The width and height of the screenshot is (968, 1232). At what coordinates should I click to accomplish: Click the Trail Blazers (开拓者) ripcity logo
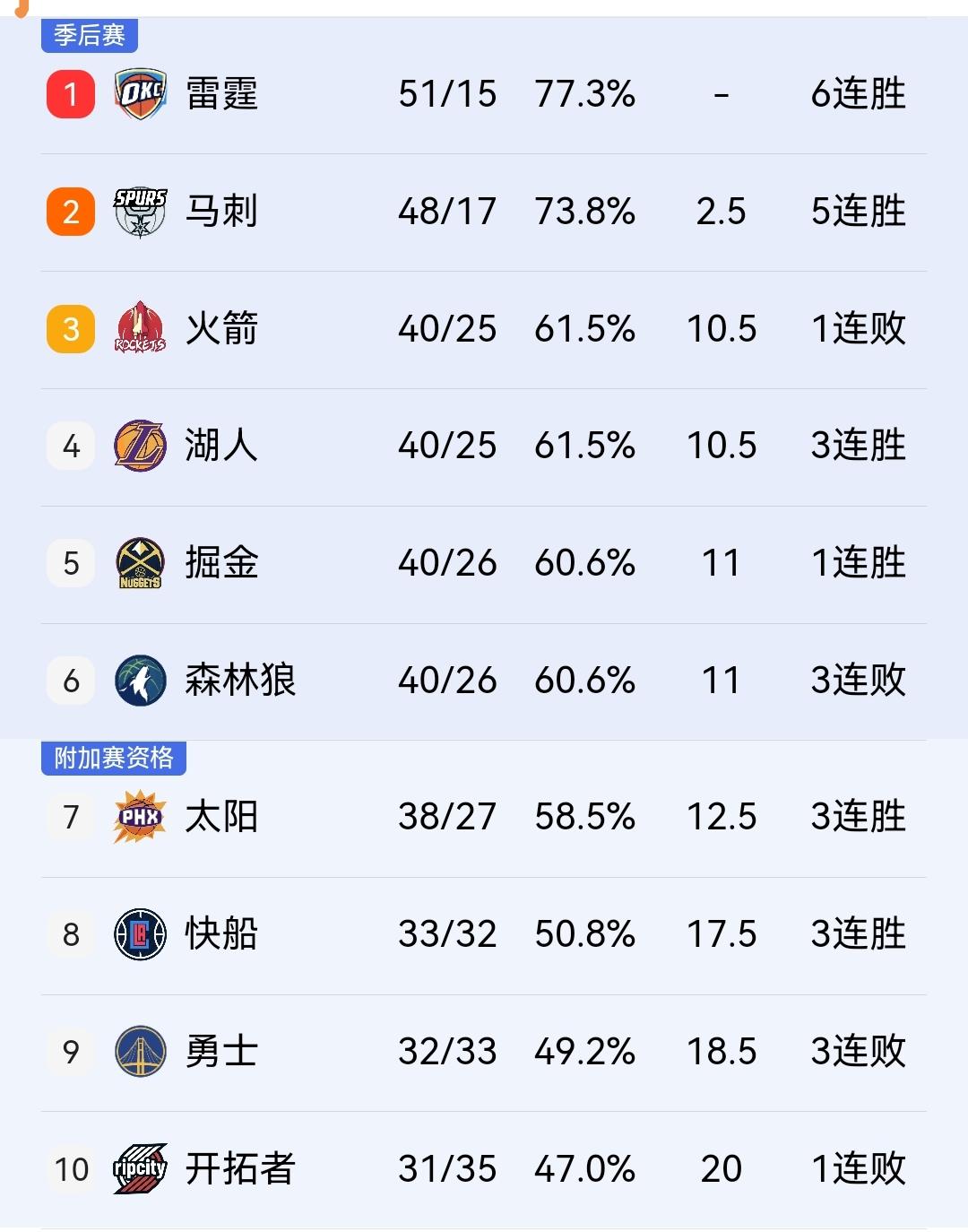(x=138, y=1168)
